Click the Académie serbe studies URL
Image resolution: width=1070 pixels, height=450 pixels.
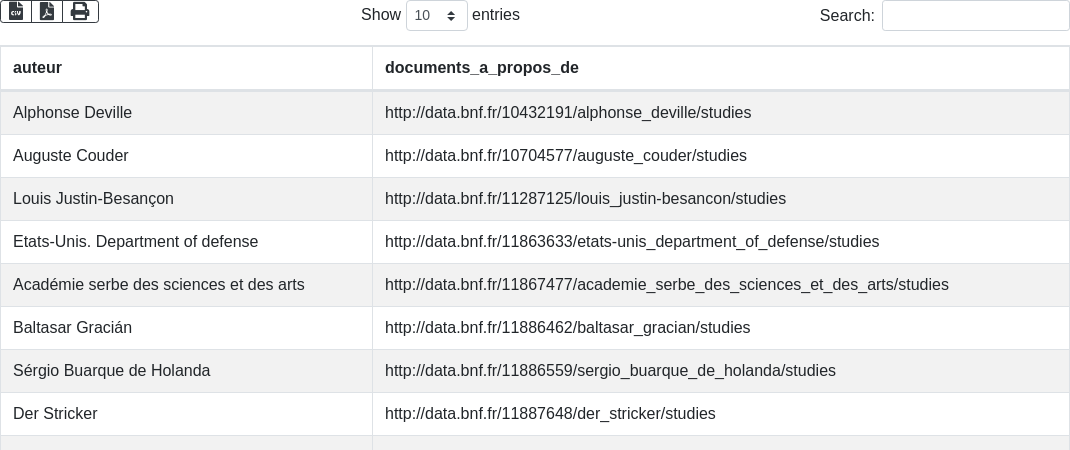pos(666,285)
